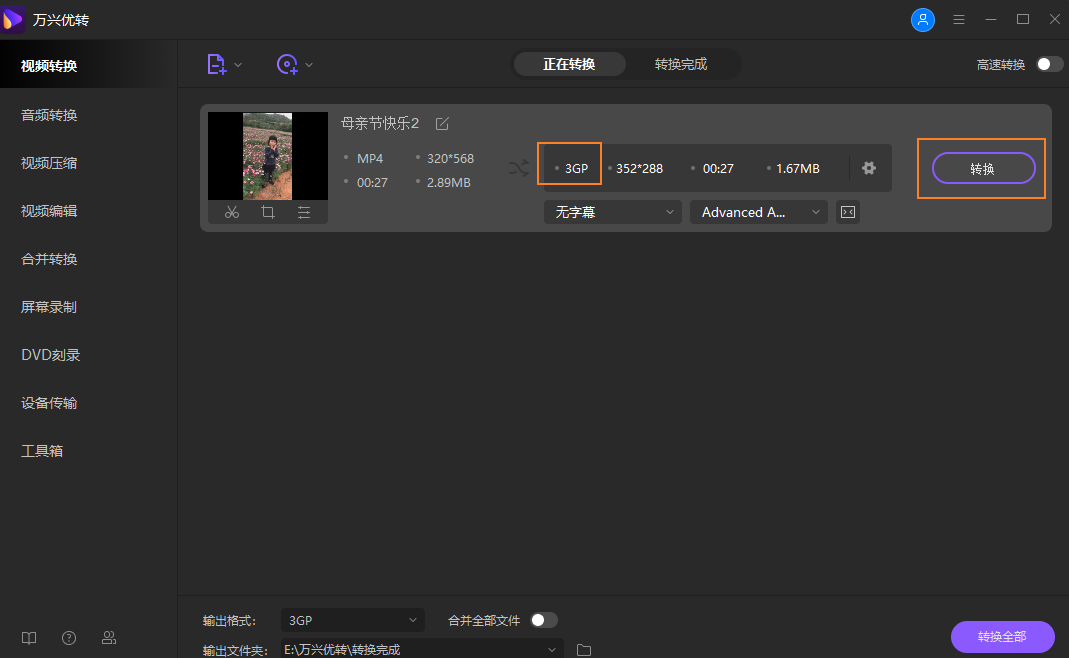Click the help question mark icon
Screen dimensions: 1069x658
tap(68, 637)
